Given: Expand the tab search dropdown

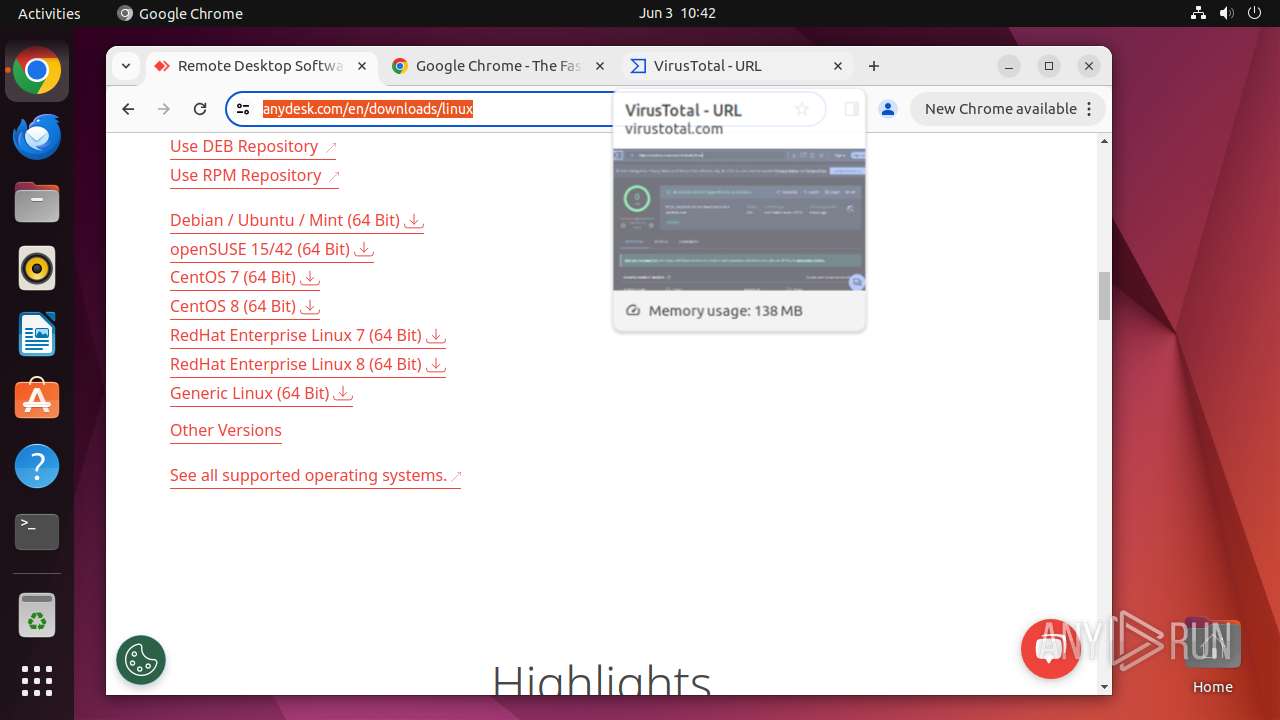Looking at the screenshot, I should tap(126, 66).
